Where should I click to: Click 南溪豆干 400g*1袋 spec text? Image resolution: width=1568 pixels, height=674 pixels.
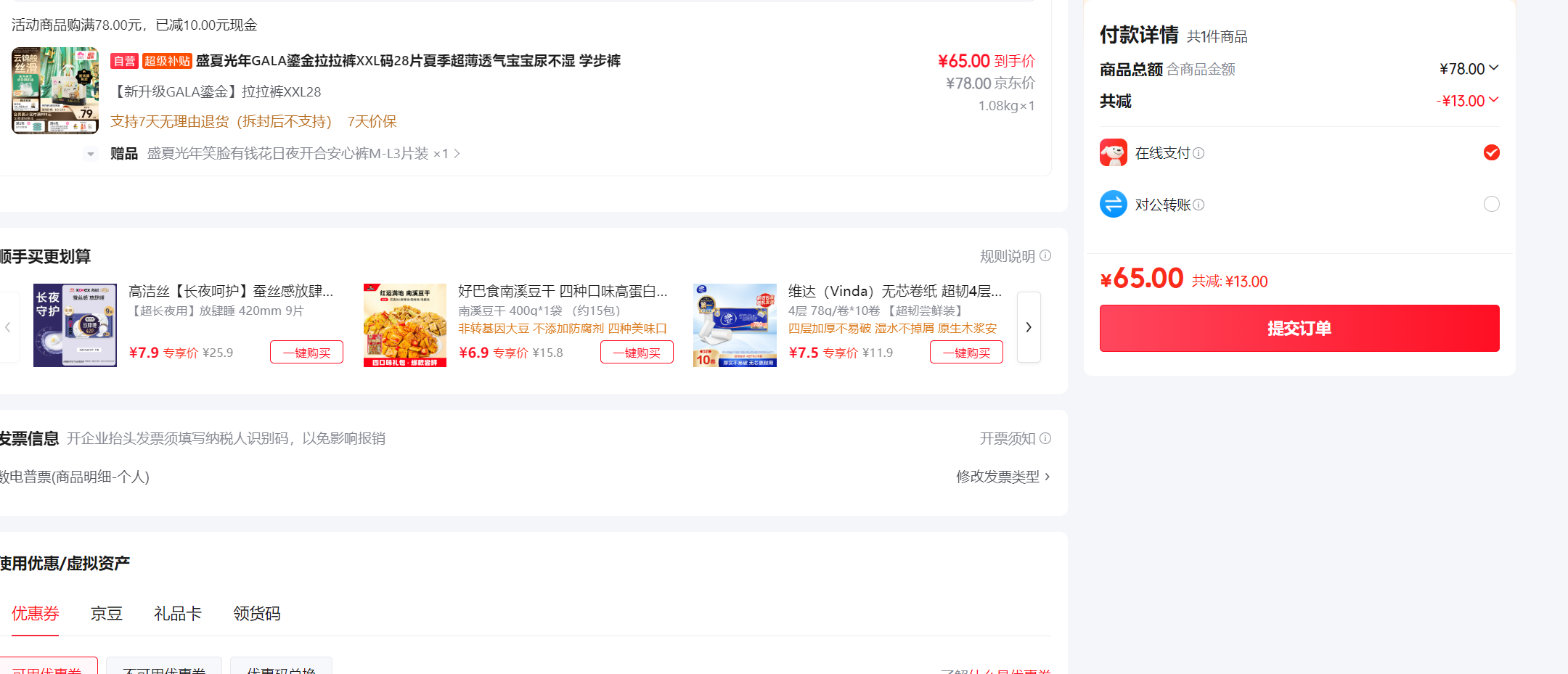(x=539, y=311)
